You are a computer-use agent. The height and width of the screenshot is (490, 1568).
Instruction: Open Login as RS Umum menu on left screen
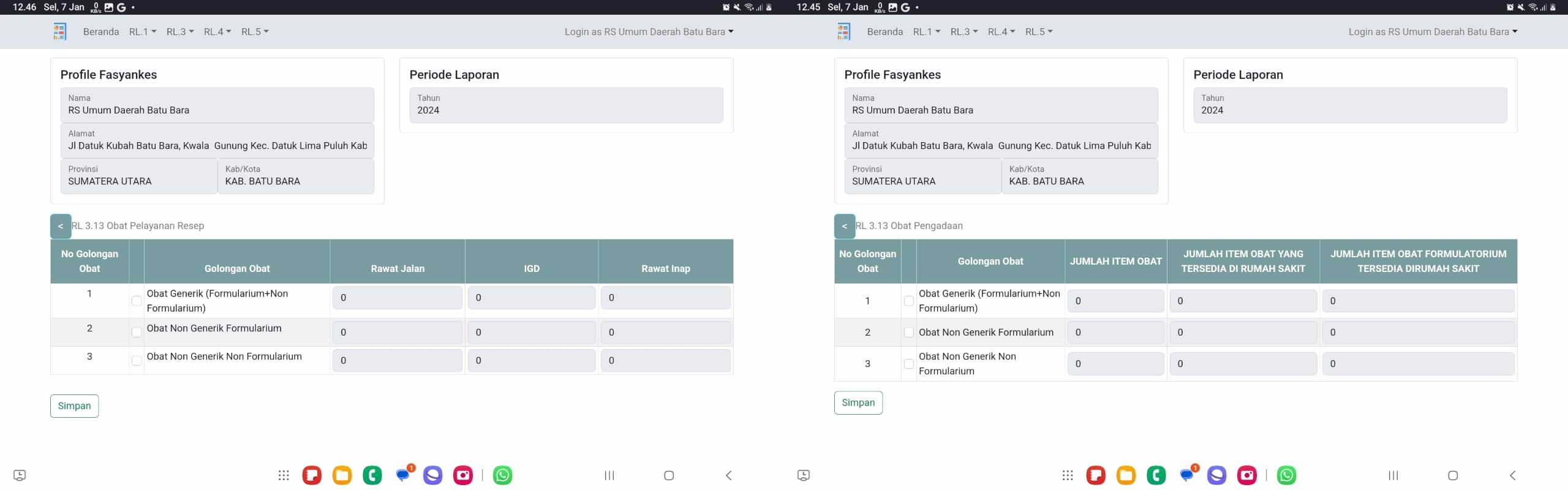(649, 32)
